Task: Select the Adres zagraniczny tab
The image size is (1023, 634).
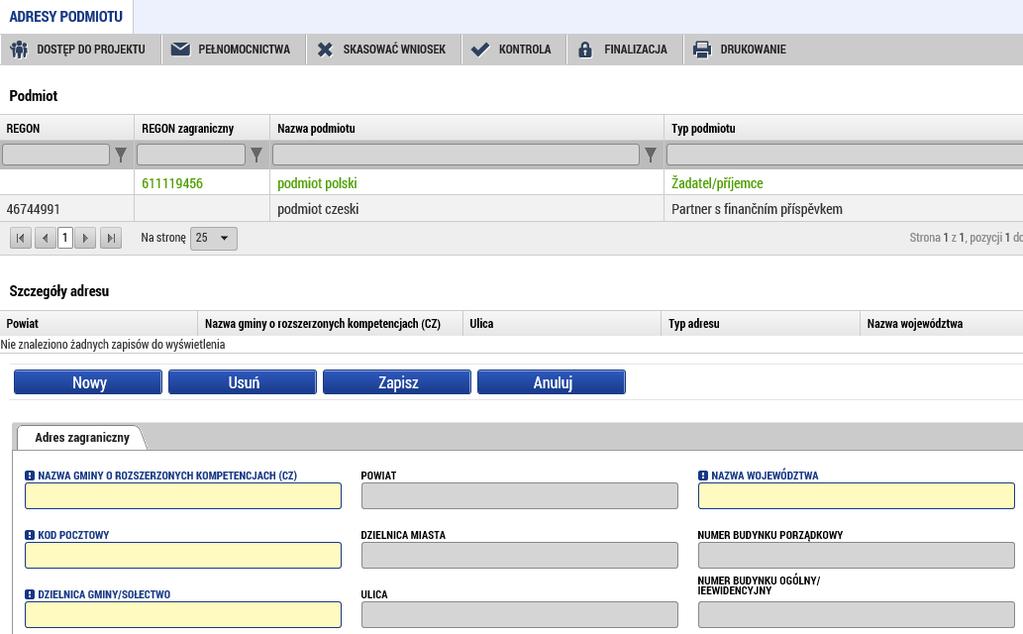Action: coord(82,438)
